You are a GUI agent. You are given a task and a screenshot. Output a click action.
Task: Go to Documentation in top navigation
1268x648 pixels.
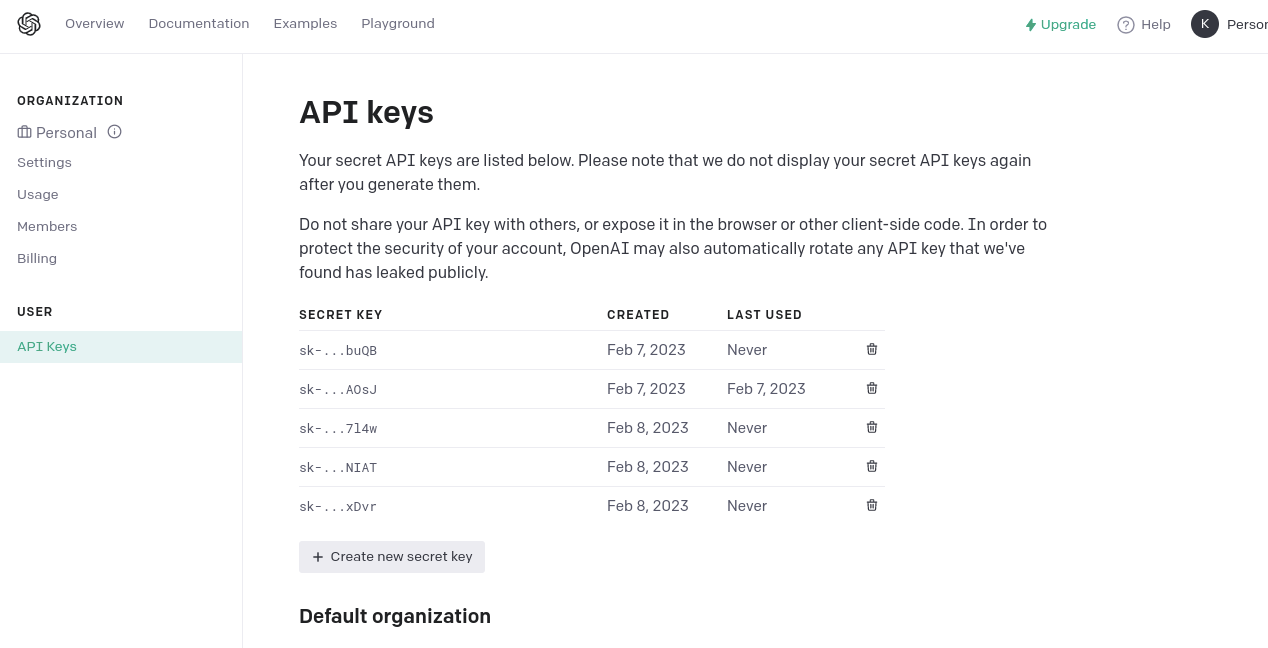(199, 24)
